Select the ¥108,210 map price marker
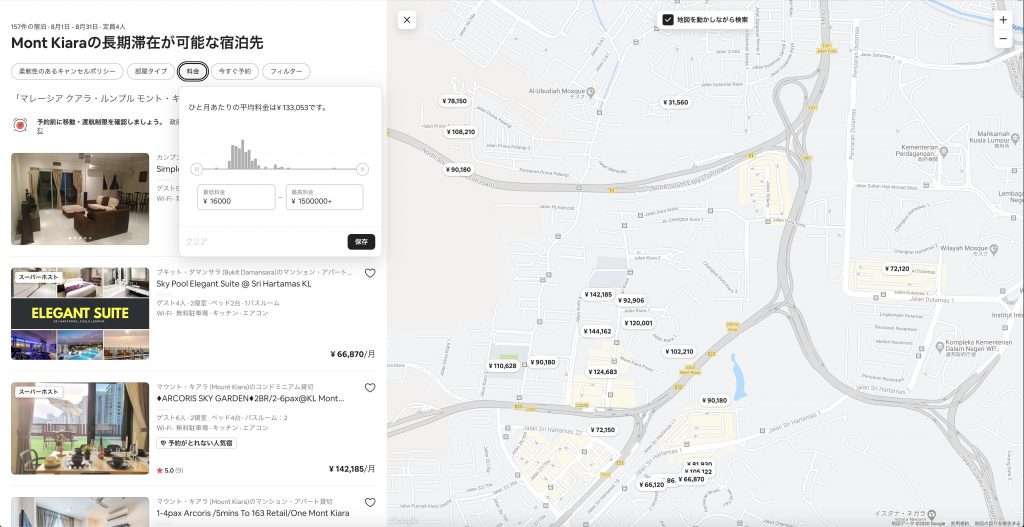This screenshot has width=1024, height=527. 461,132
